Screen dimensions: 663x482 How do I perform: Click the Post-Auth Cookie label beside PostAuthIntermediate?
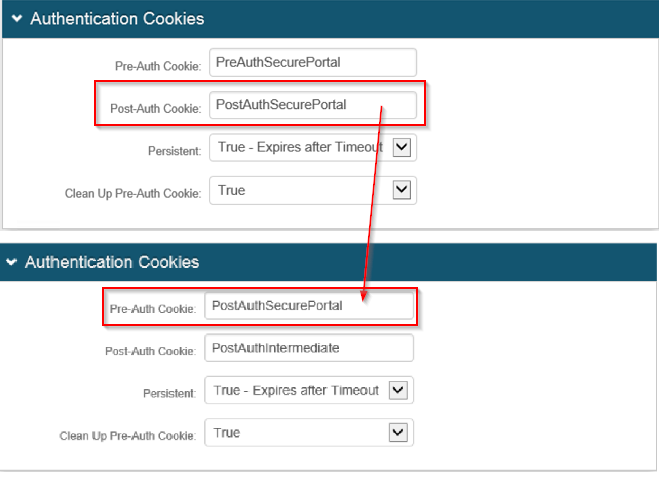pyautogui.click(x=151, y=351)
